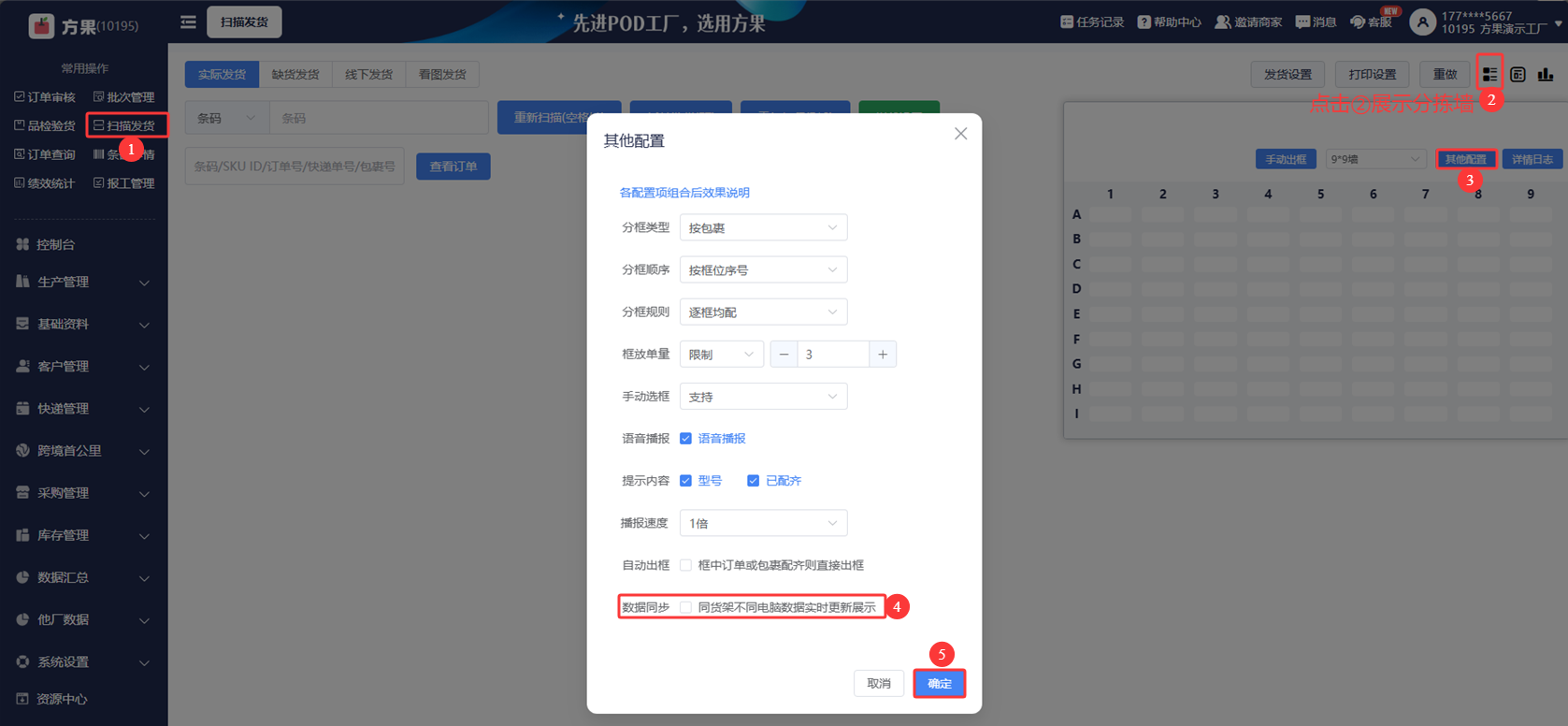This screenshot has height=726, width=1568.
Task: Click 确定 to confirm configuration
Action: (x=940, y=684)
